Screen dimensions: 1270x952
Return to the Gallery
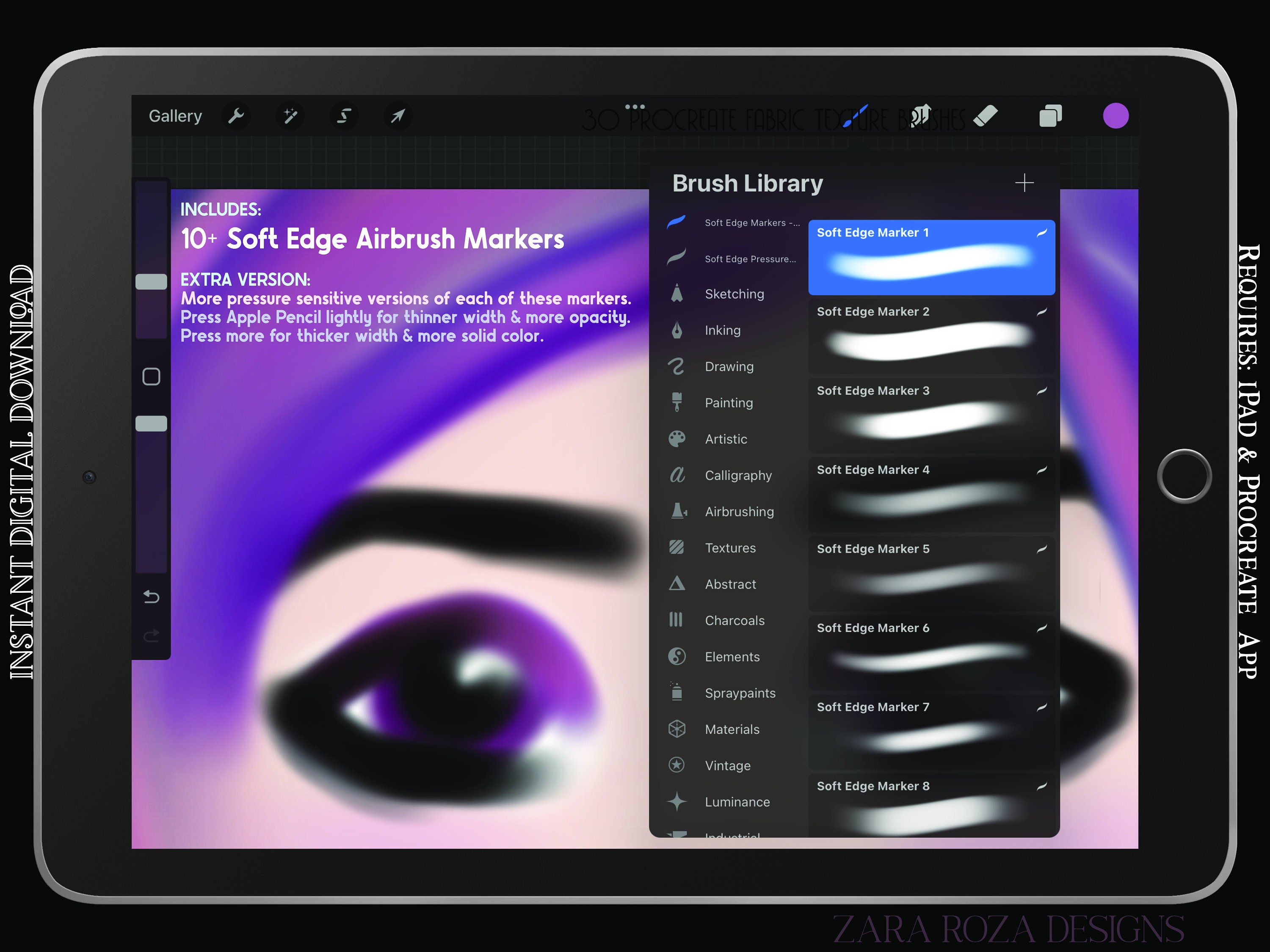[x=175, y=116]
